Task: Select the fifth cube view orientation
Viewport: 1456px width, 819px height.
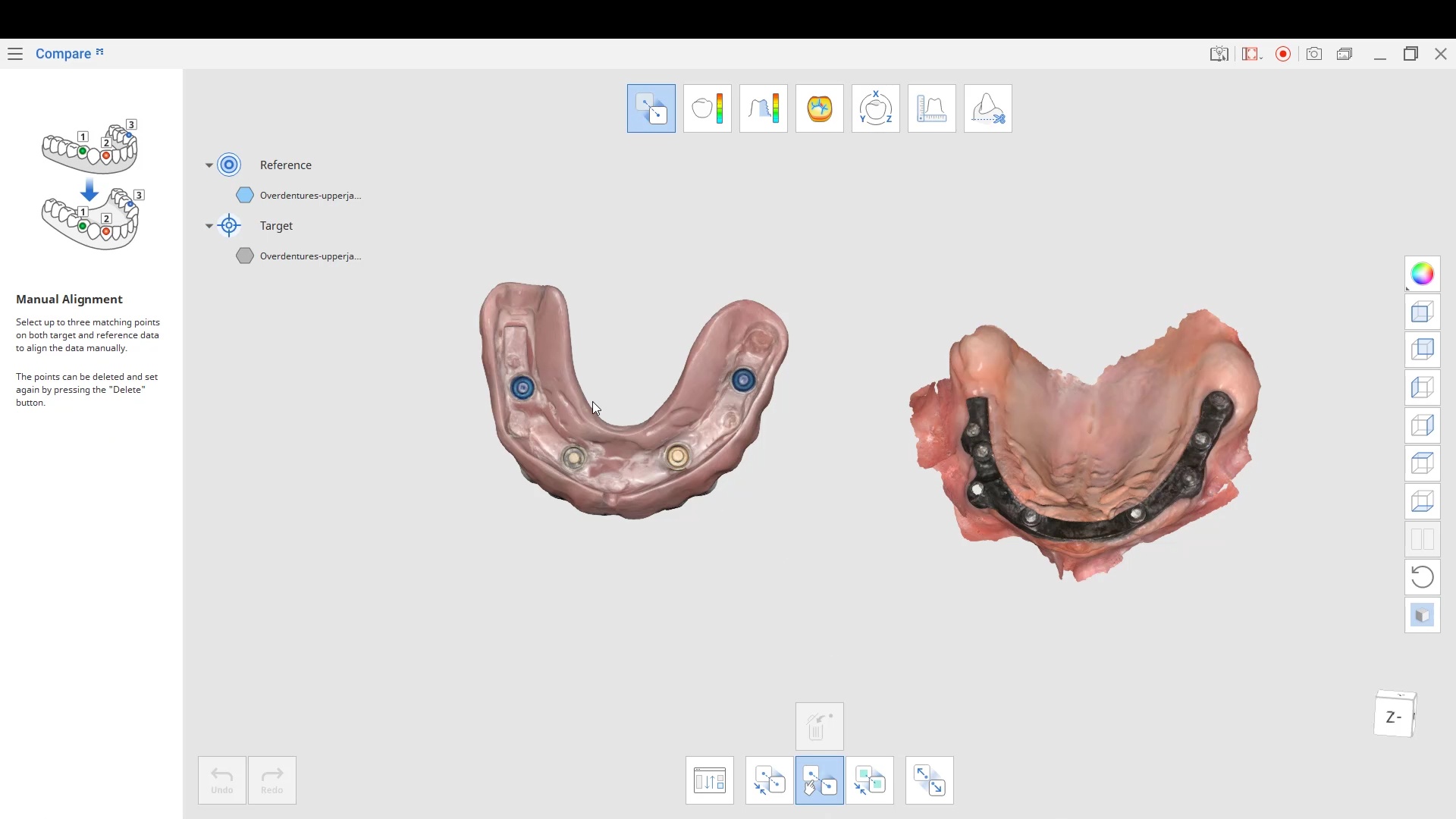Action: pos(1423,463)
